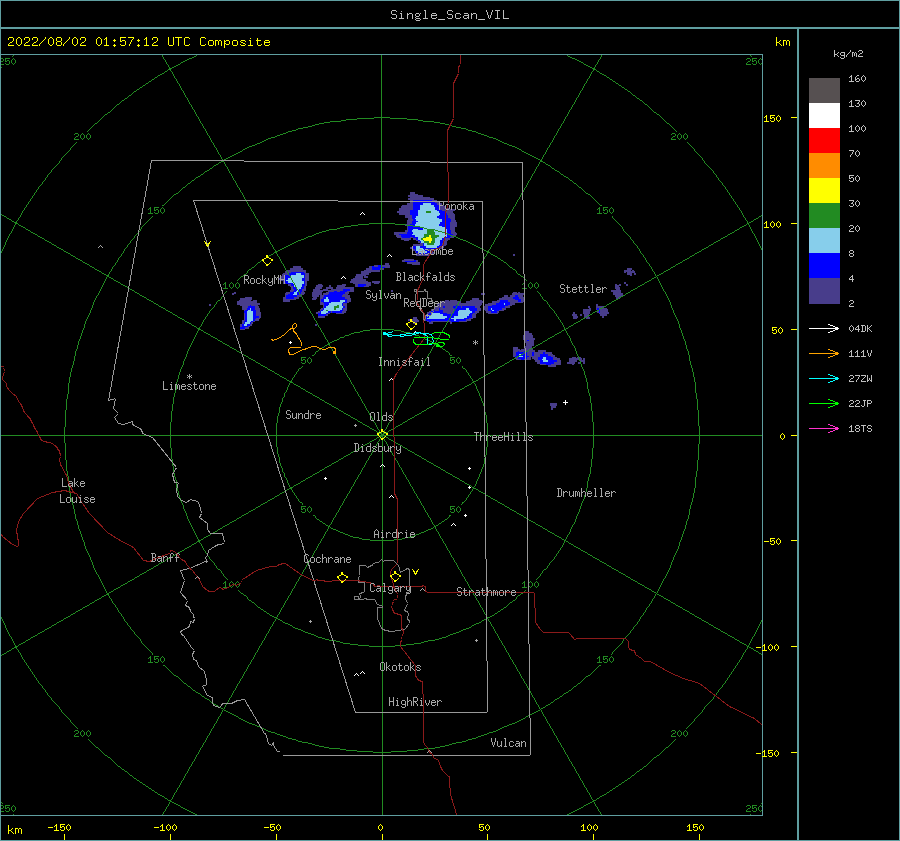Click the Strathmore town label
This screenshot has width=900, height=841.
[486, 592]
